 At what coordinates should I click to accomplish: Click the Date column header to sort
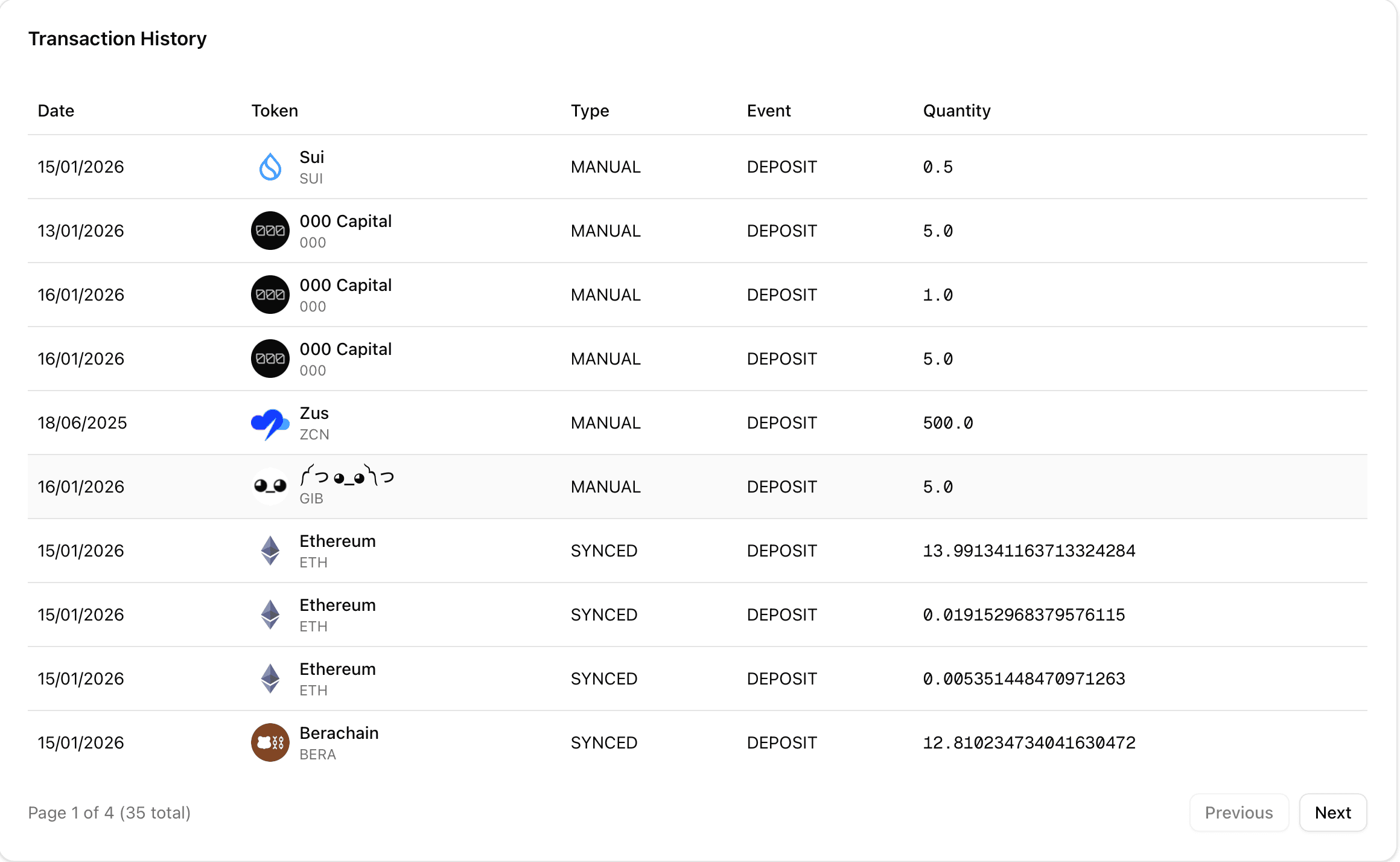click(x=56, y=110)
